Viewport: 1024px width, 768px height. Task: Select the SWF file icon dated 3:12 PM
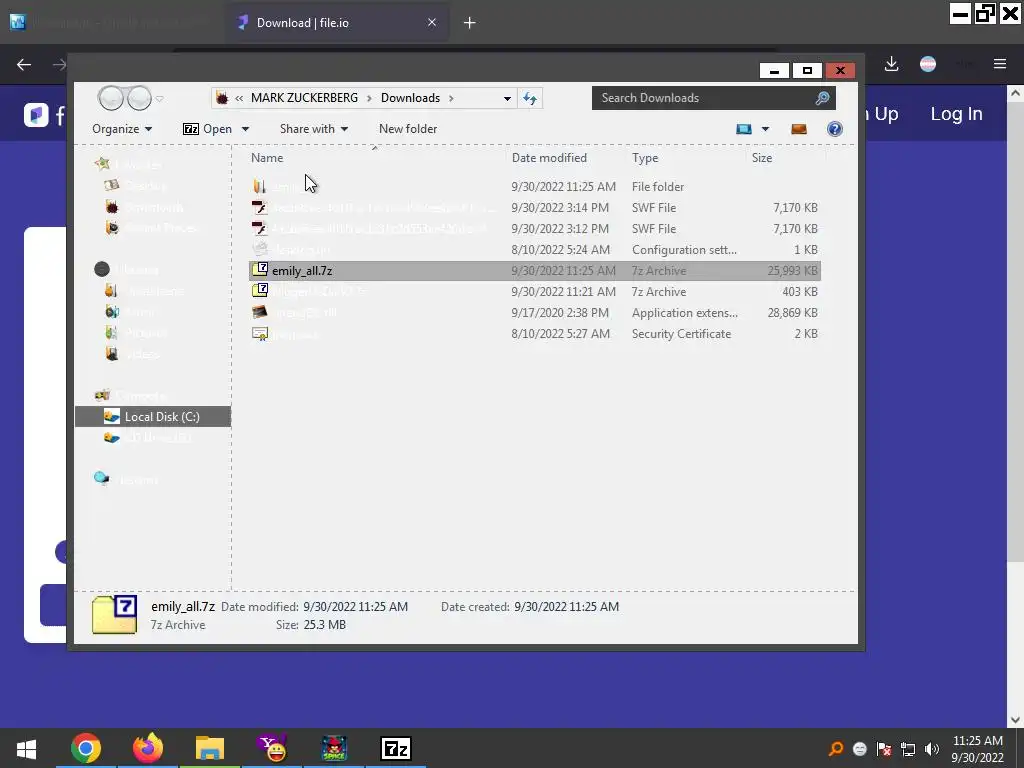pos(260,229)
